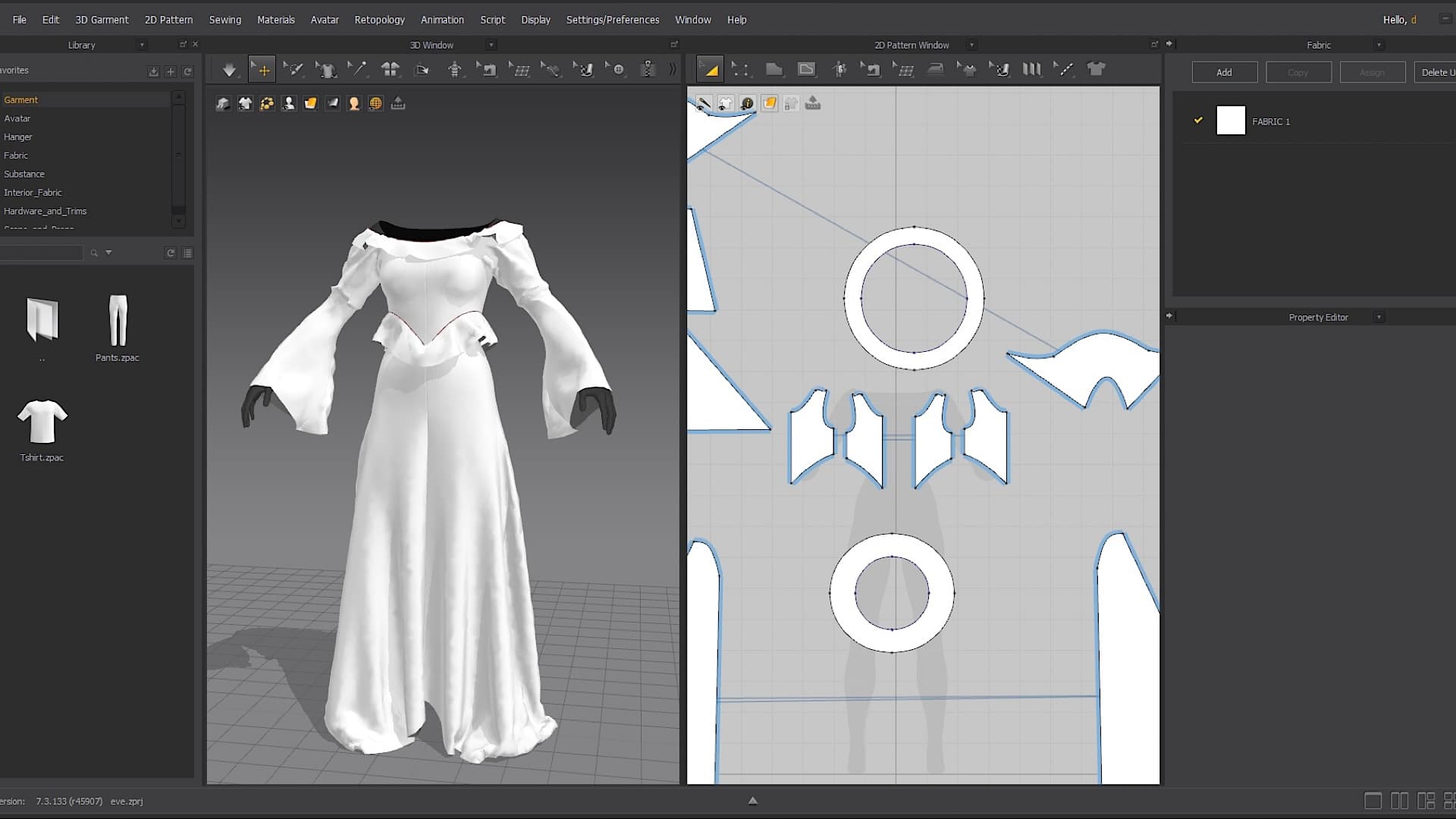Refresh the Library favorites list
The width and height of the screenshot is (1456, 819).
click(x=188, y=71)
